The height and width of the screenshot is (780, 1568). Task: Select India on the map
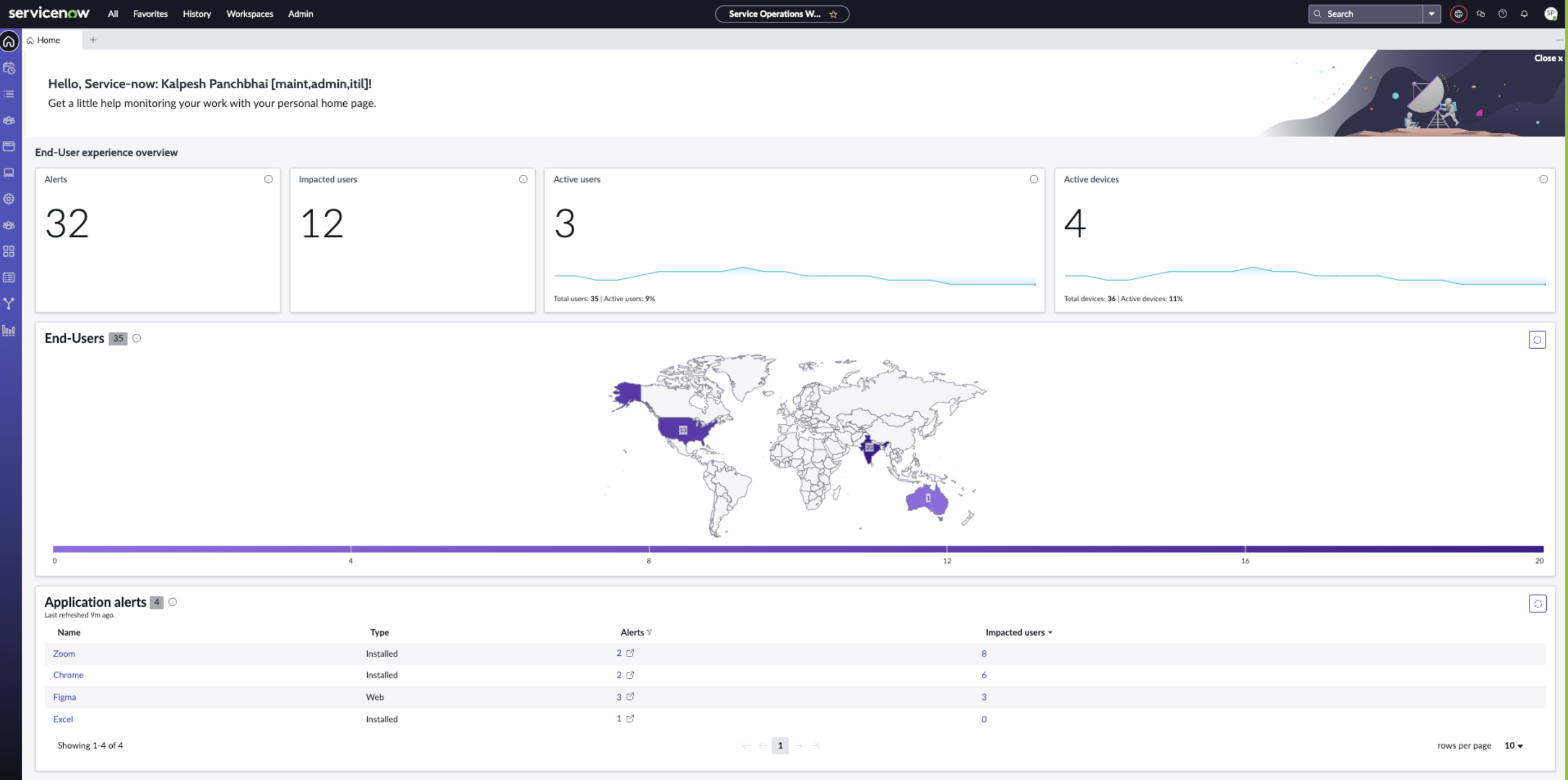pos(869,447)
